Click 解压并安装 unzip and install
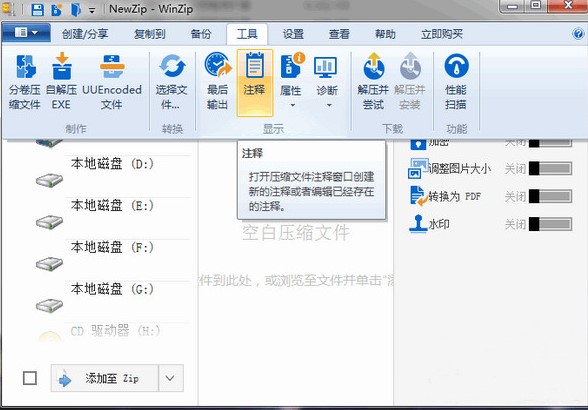Image resolution: width=588 pixels, height=410 pixels. 410,82
